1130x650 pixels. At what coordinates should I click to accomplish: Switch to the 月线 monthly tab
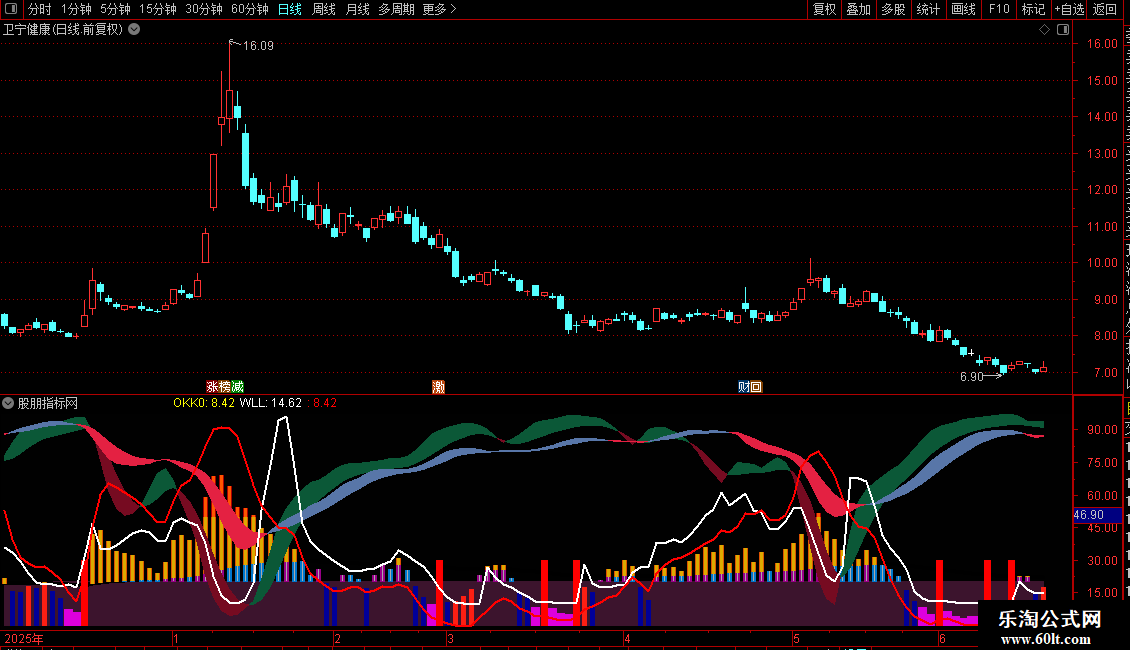(x=357, y=9)
